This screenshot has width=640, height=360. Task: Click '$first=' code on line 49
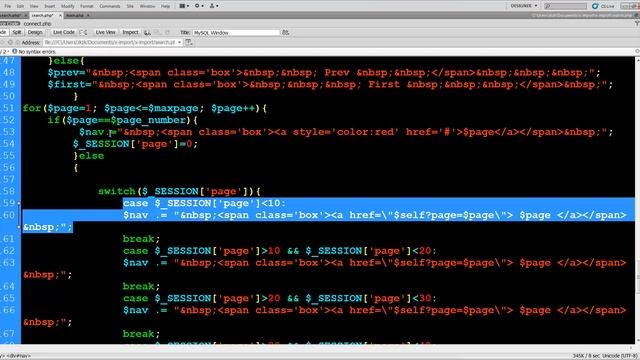[70, 84]
